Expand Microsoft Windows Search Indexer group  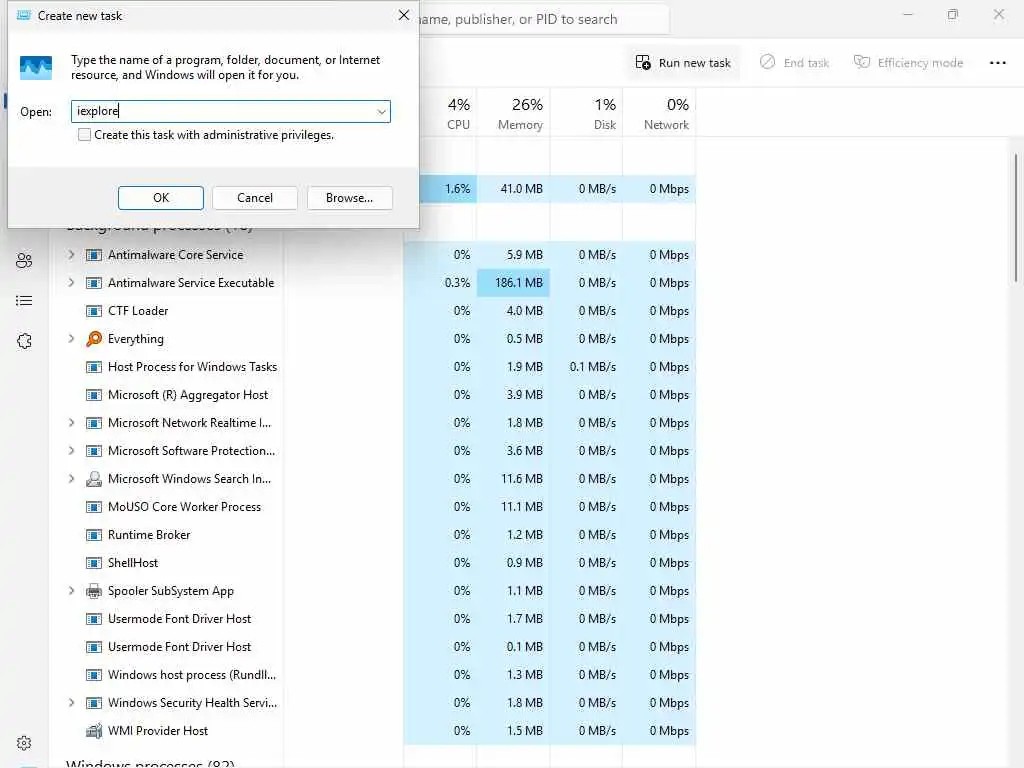tap(71, 479)
